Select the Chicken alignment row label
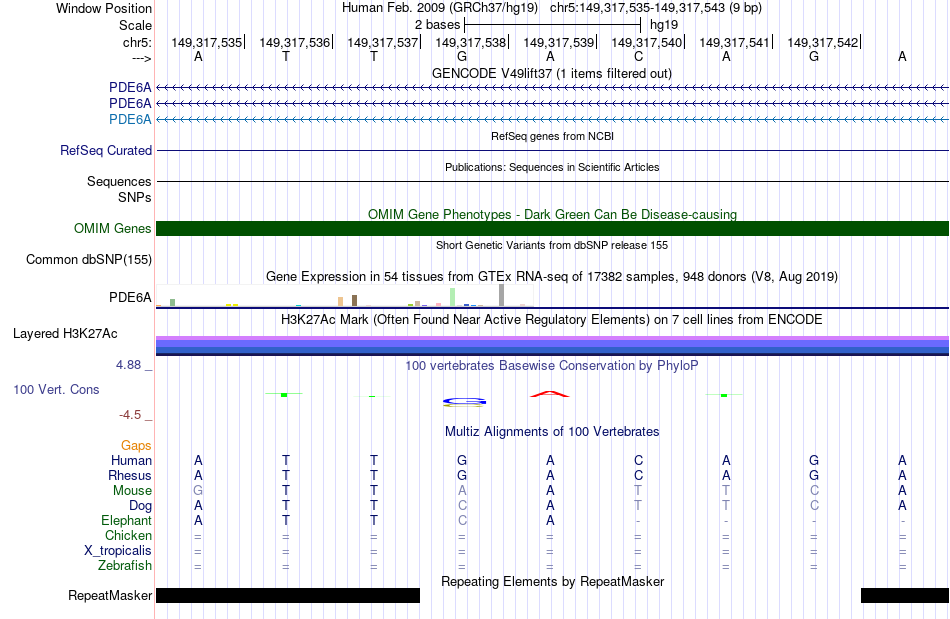This screenshot has width=950, height=619. (x=128, y=535)
